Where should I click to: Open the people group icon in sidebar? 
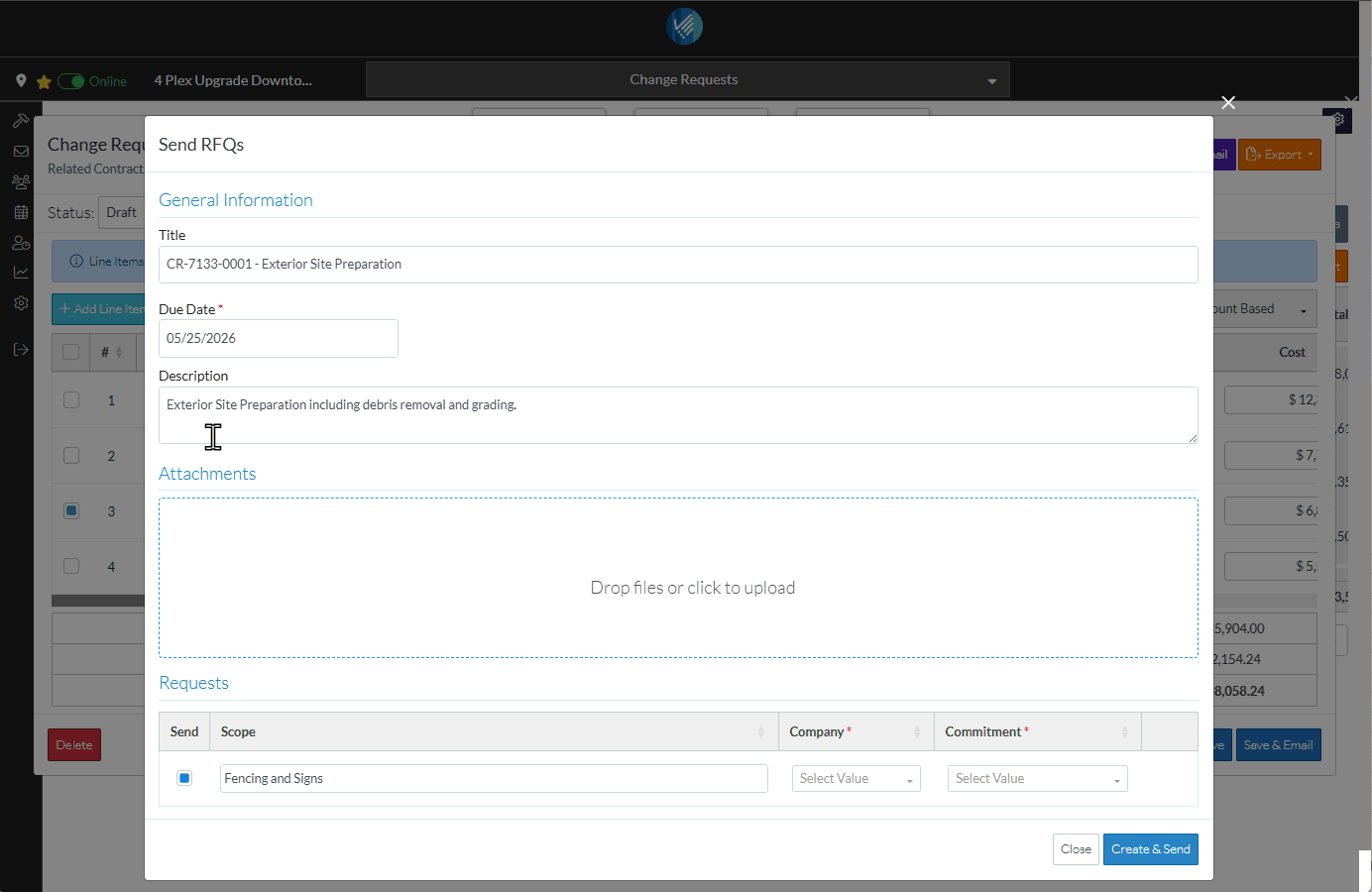tap(21, 182)
